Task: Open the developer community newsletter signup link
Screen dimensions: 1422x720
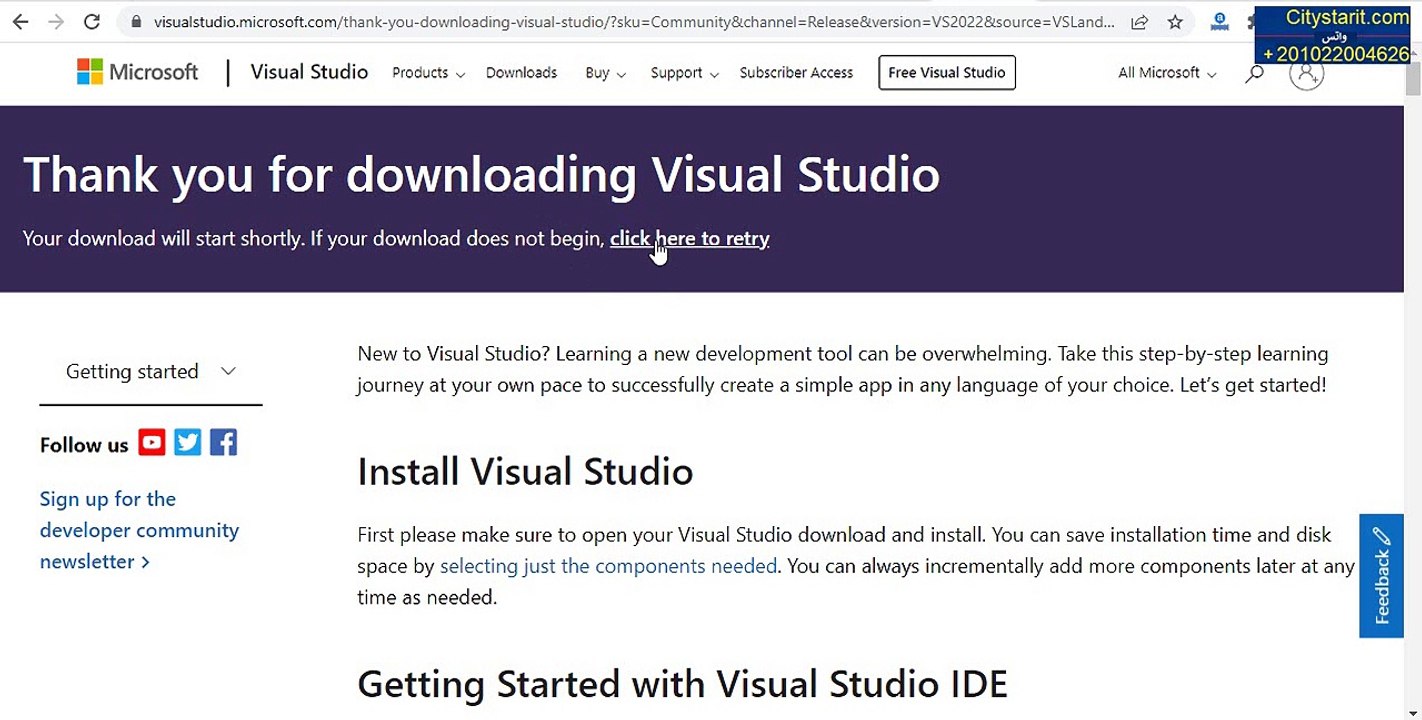Action: tap(139, 530)
